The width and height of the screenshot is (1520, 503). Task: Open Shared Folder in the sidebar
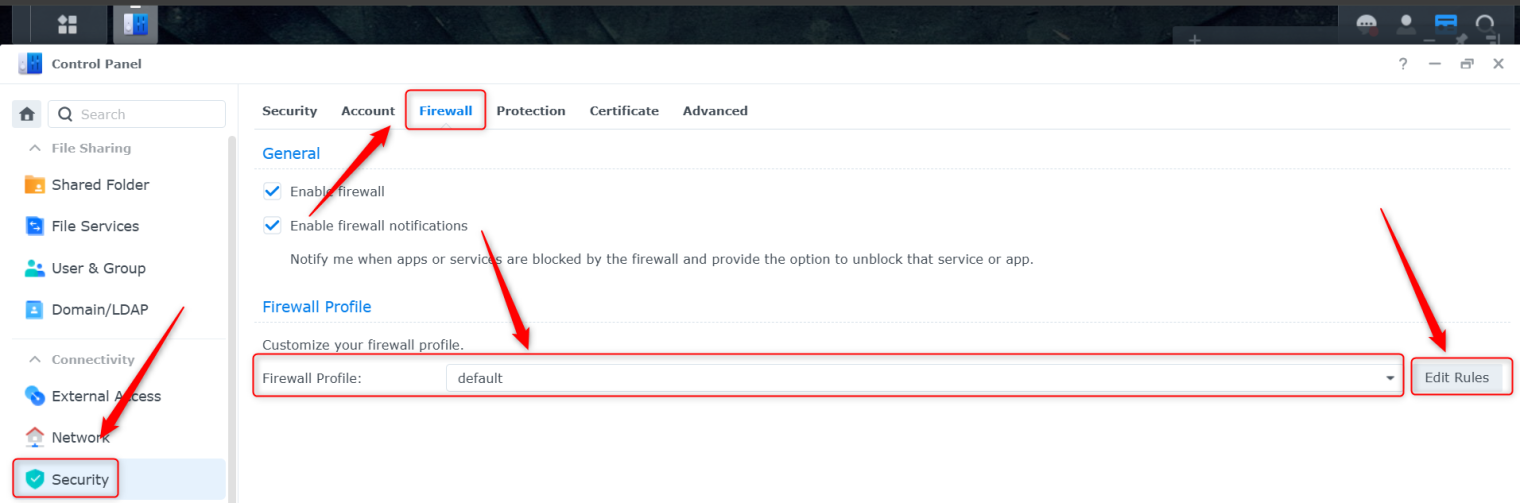(x=100, y=185)
